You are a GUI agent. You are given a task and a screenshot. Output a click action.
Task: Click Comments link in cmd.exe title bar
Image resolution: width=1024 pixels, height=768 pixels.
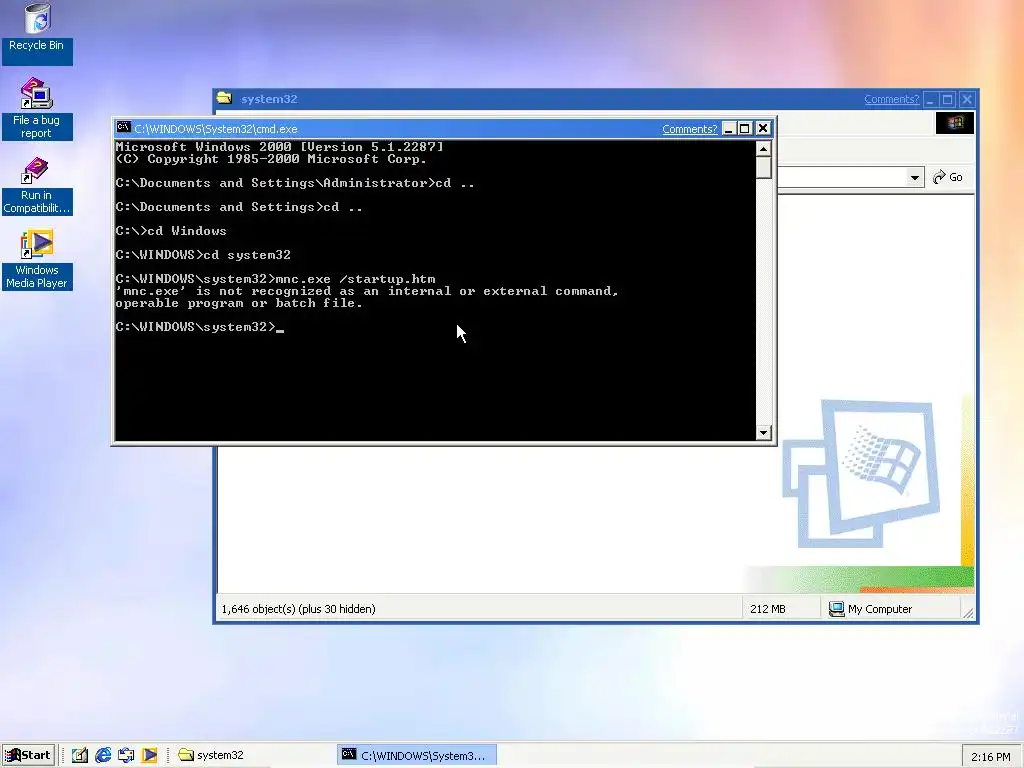pyautogui.click(x=689, y=129)
